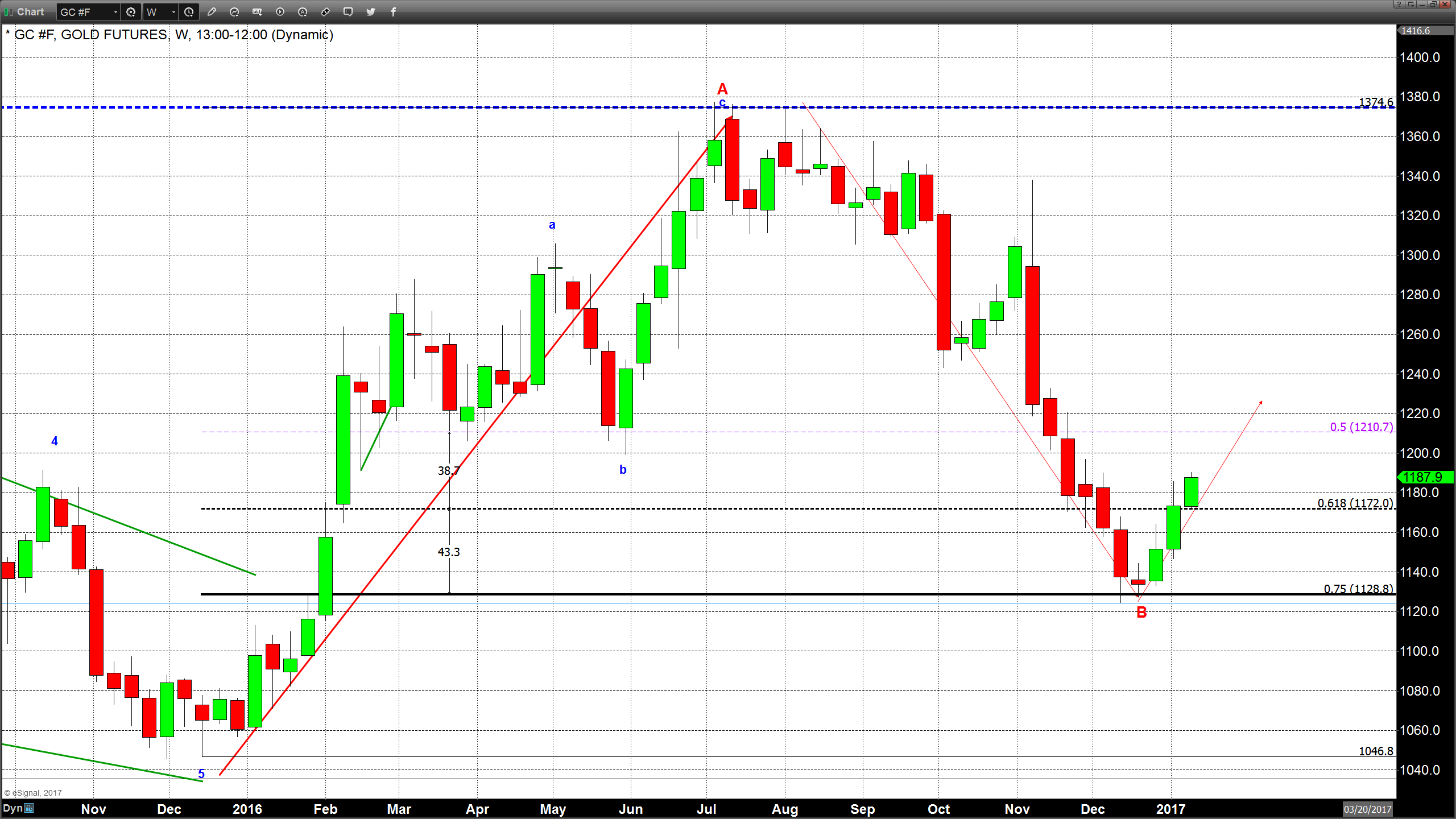Click the symbol link arrows icon
The width and height of the screenshot is (1456, 819).
click(x=325, y=12)
